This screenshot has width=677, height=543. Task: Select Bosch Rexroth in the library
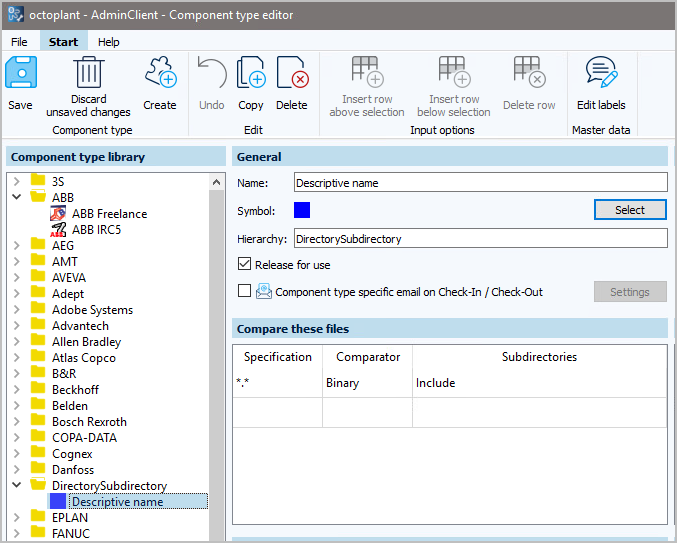pyautogui.click(x=89, y=421)
